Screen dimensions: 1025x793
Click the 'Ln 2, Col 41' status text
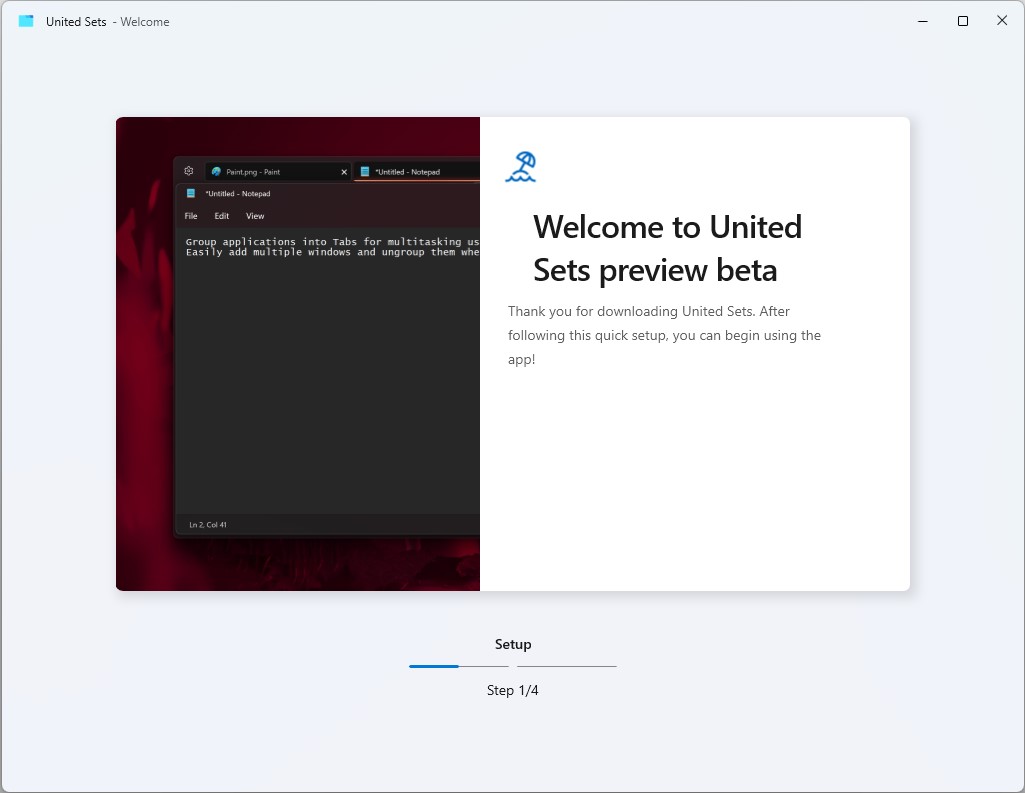click(x=208, y=524)
